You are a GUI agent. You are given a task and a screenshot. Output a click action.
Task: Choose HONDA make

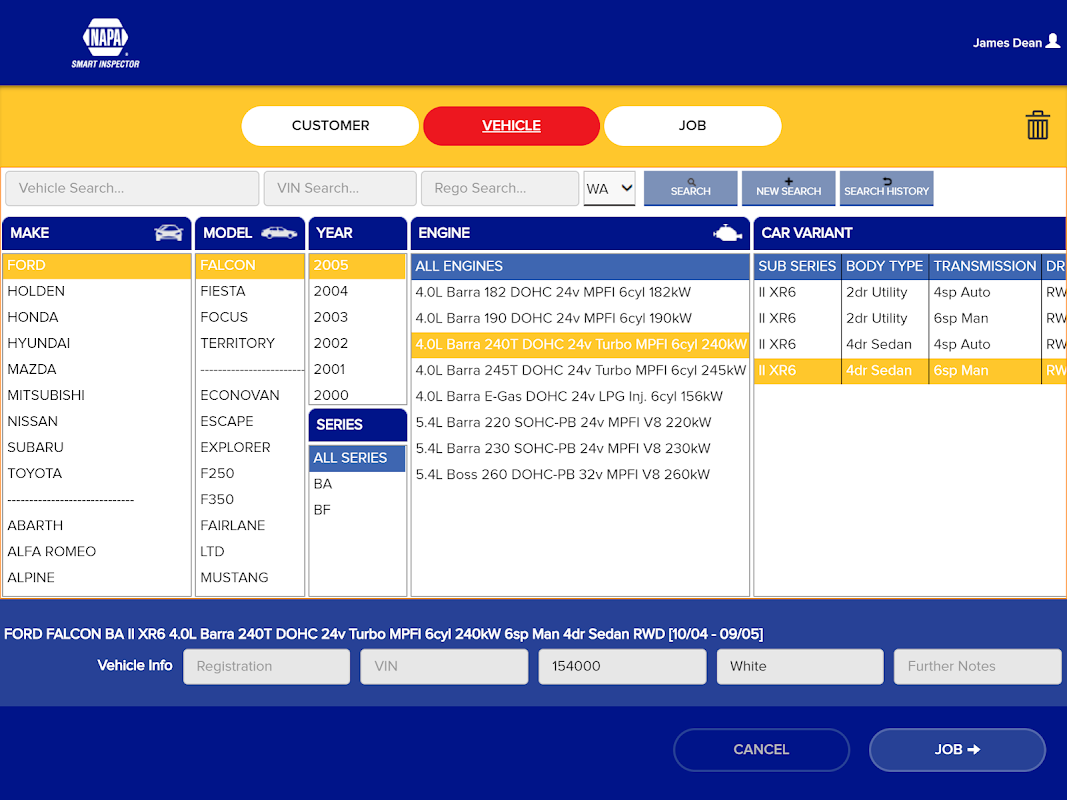(x=97, y=317)
